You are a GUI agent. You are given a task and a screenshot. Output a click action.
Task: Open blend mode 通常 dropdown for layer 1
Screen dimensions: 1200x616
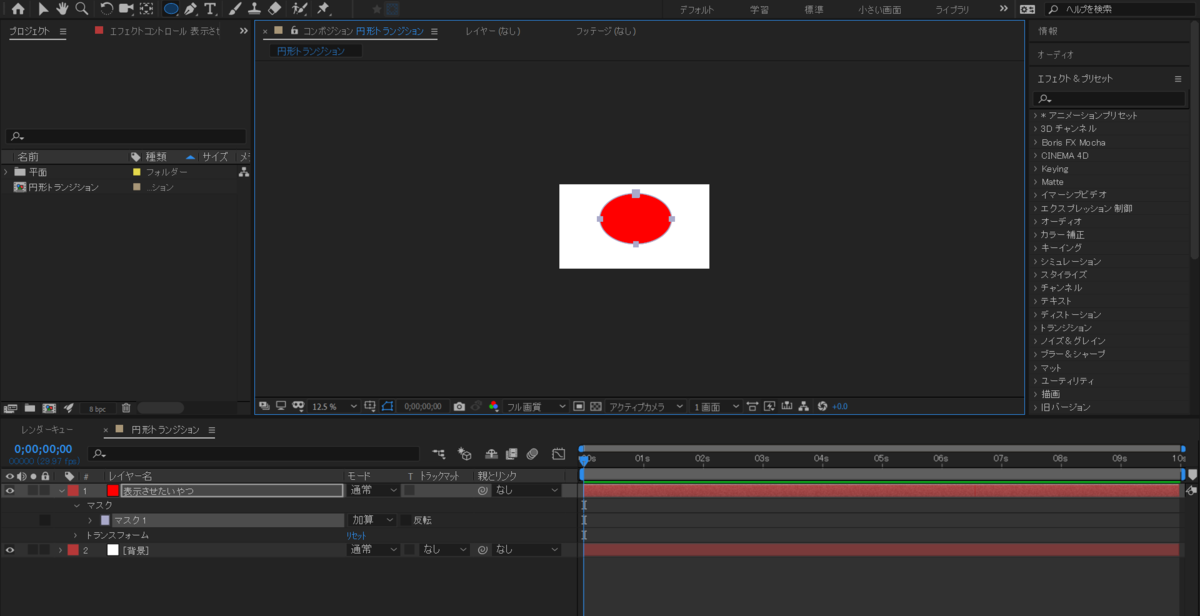click(x=373, y=491)
